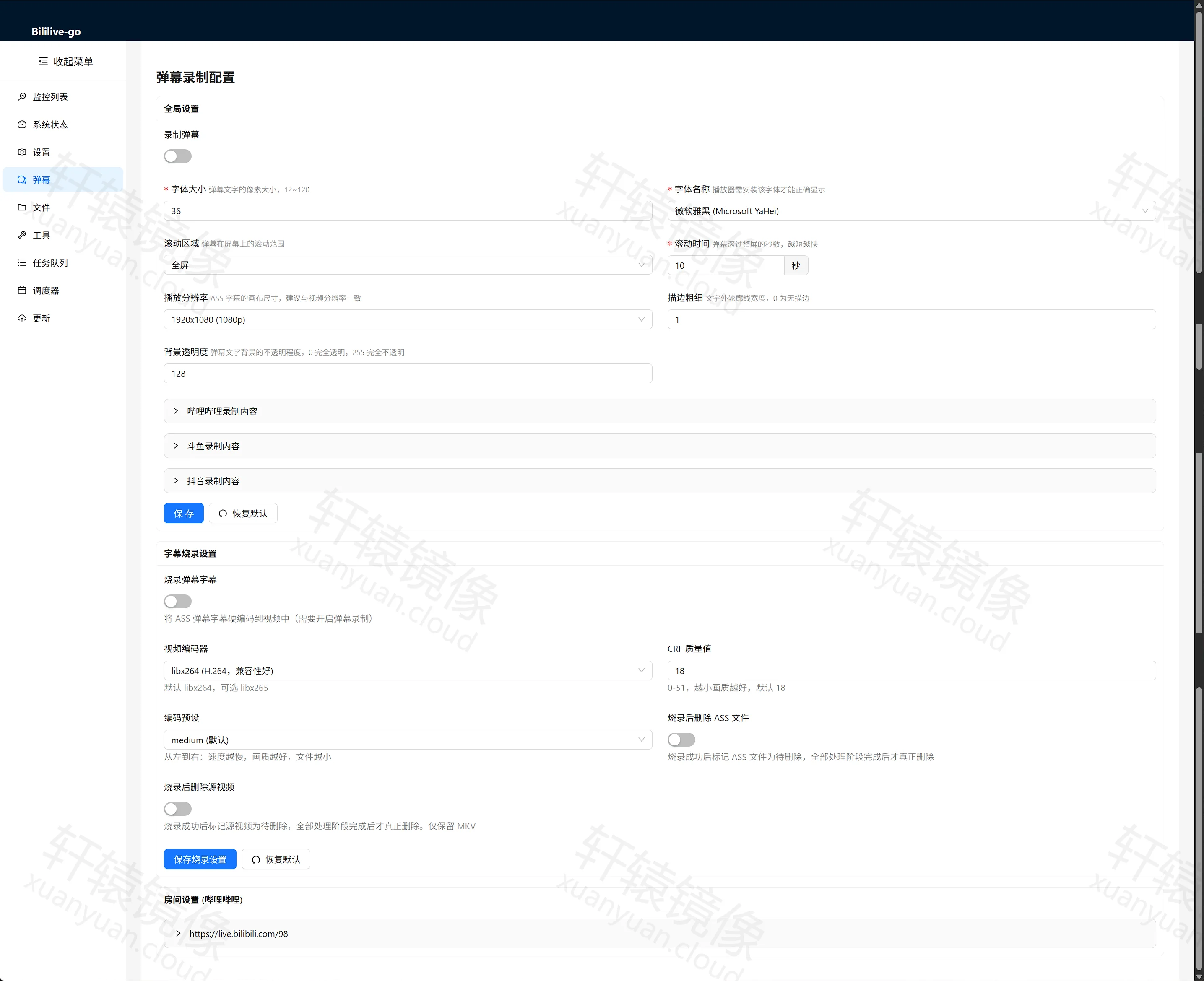This screenshot has width=1204, height=981.
Task: Open the 任务队列 menu item
Action: pos(63,263)
